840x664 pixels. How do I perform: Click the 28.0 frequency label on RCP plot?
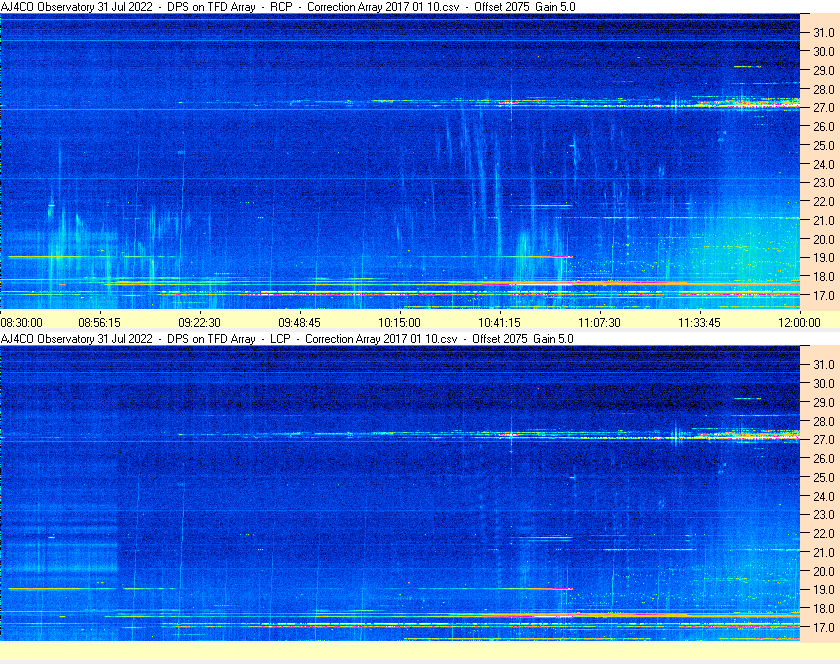pos(824,89)
